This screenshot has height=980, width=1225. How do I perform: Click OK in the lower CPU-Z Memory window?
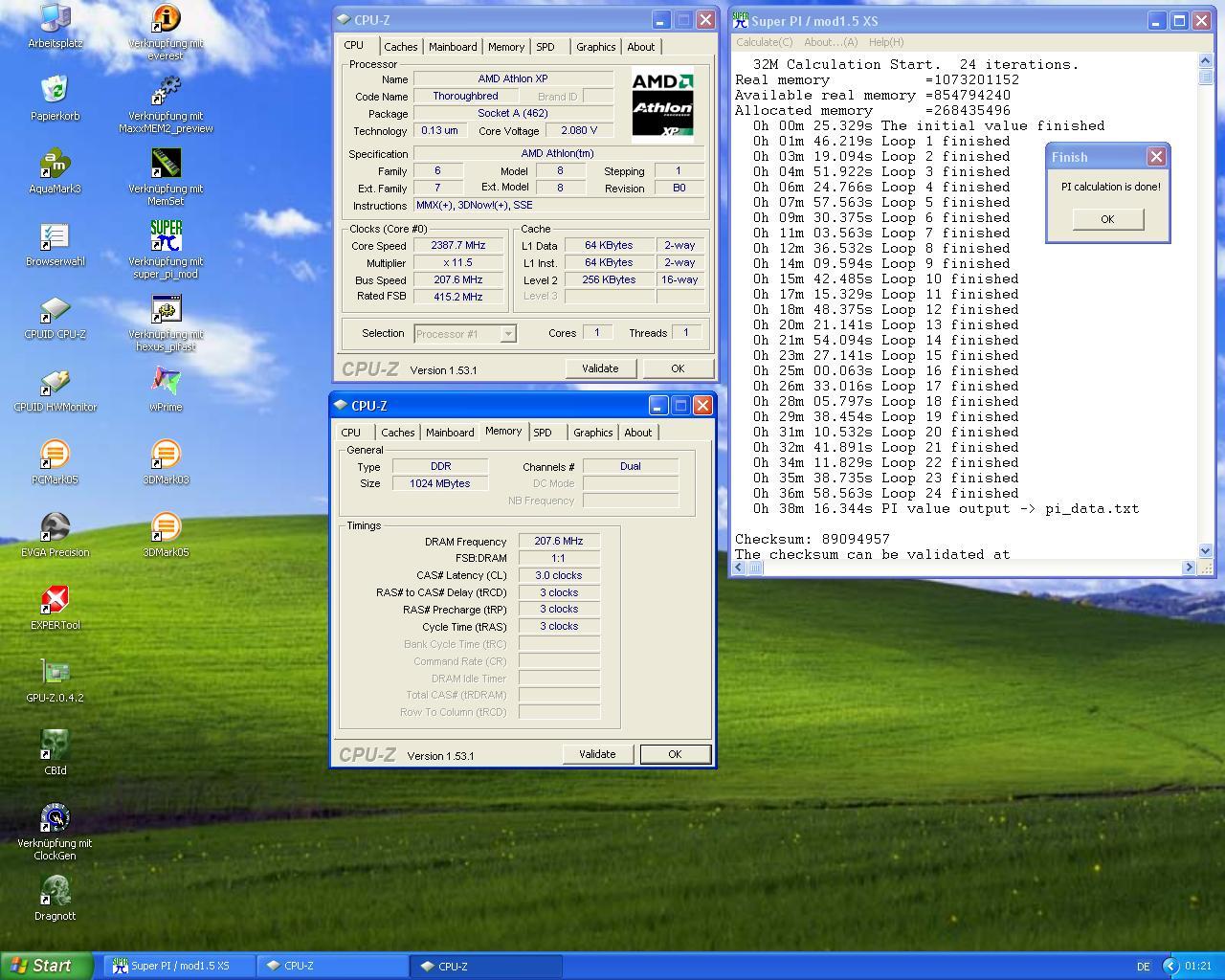(x=675, y=754)
